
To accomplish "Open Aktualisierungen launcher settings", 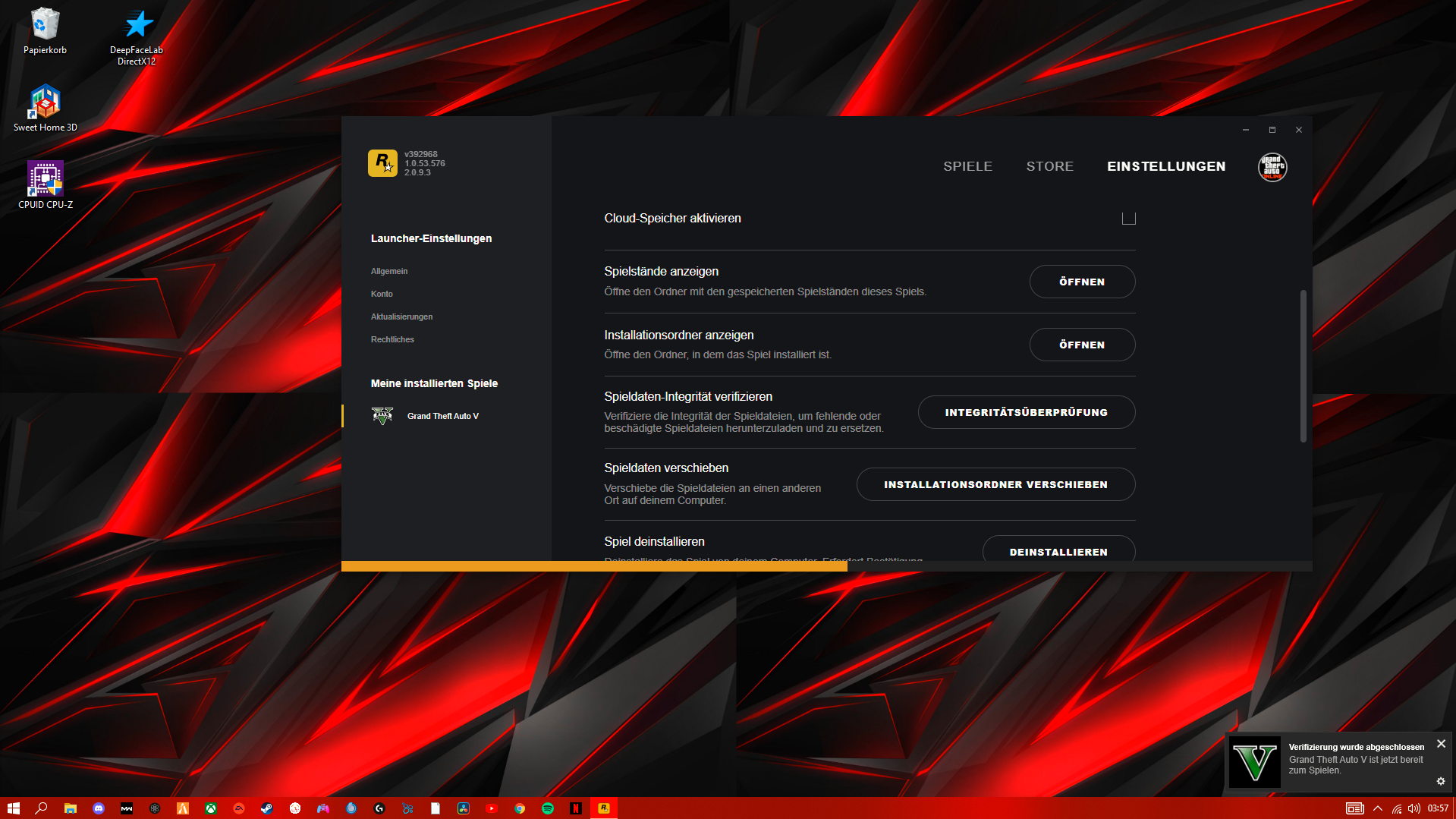I will tap(401, 317).
